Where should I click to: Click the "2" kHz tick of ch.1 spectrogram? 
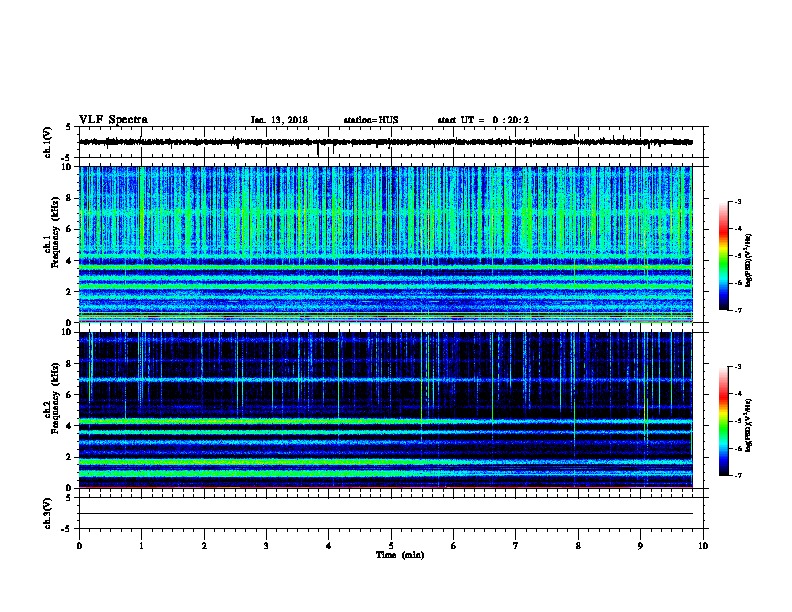(x=70, y=292)
